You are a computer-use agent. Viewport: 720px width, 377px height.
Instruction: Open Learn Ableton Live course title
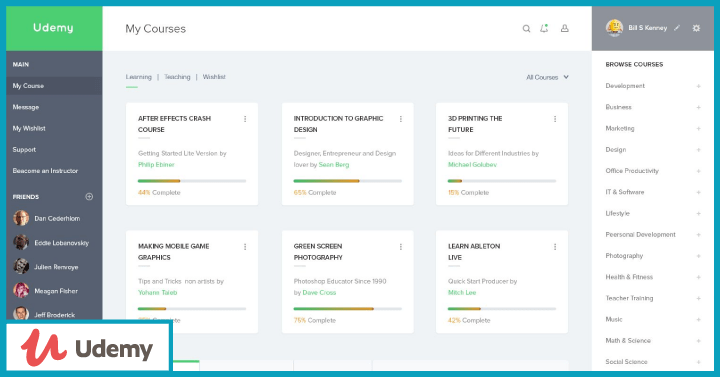click(x=474, y=252)
